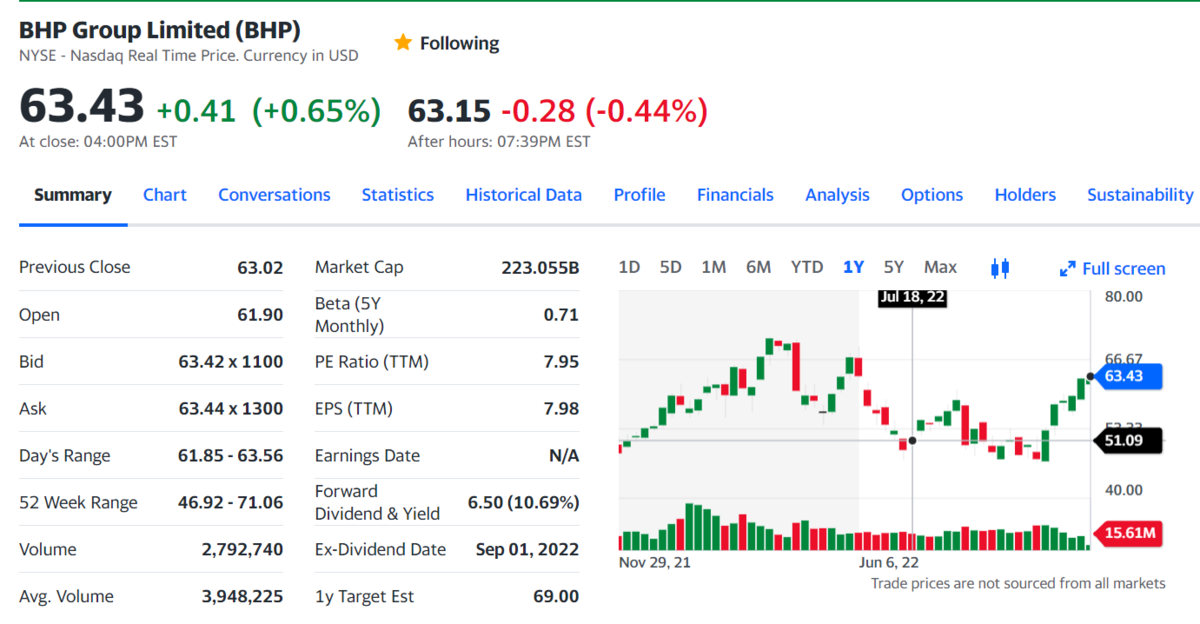The image size is (1200, 624).
Task: Open the Summary tab
Action: click(73, 195)
